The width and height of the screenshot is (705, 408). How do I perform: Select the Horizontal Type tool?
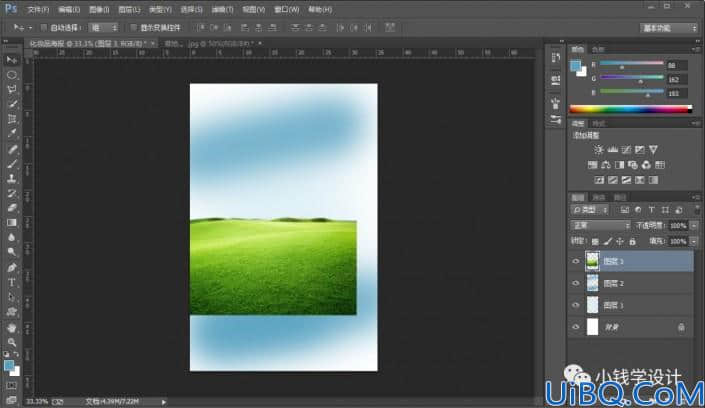click(12, 282)
